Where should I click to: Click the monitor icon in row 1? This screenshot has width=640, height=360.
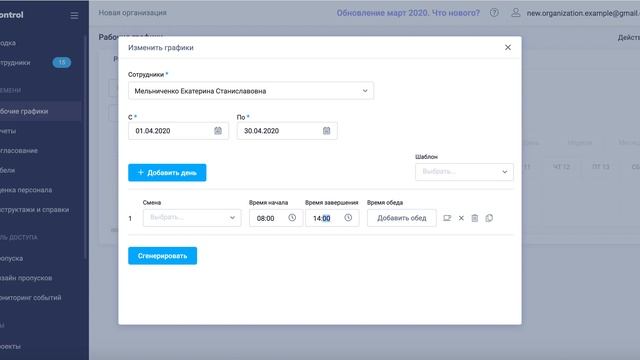coord(447,218)
